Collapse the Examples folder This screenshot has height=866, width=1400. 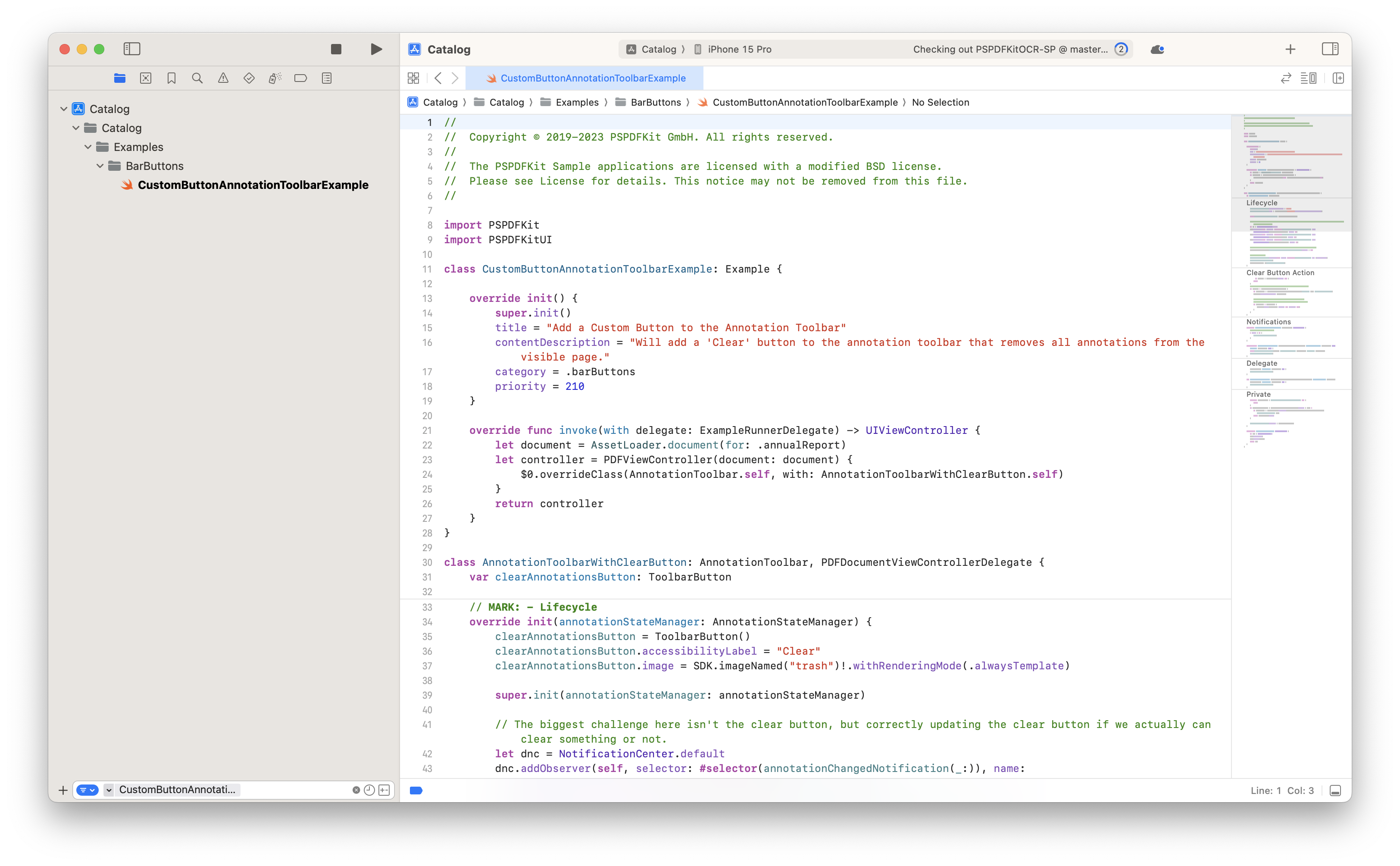[88, 147]
